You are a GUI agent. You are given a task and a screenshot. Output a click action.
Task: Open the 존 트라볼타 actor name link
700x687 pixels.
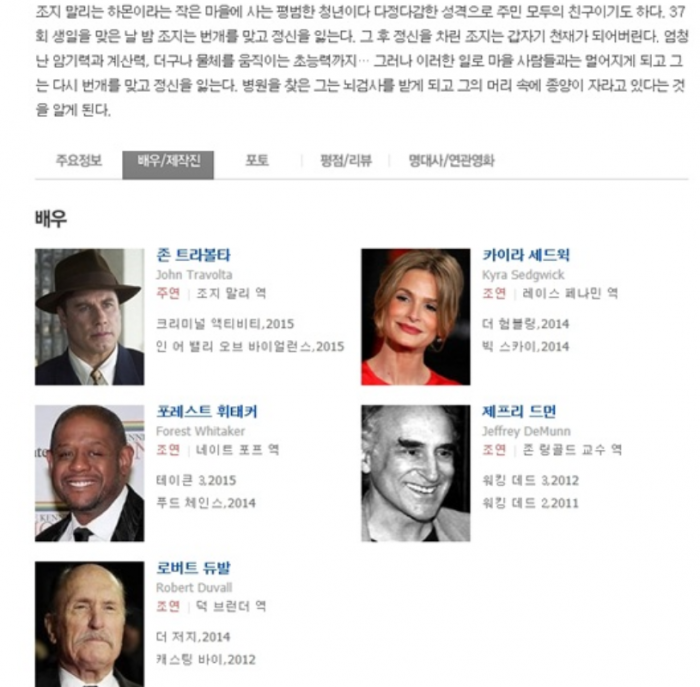[193, 255]
